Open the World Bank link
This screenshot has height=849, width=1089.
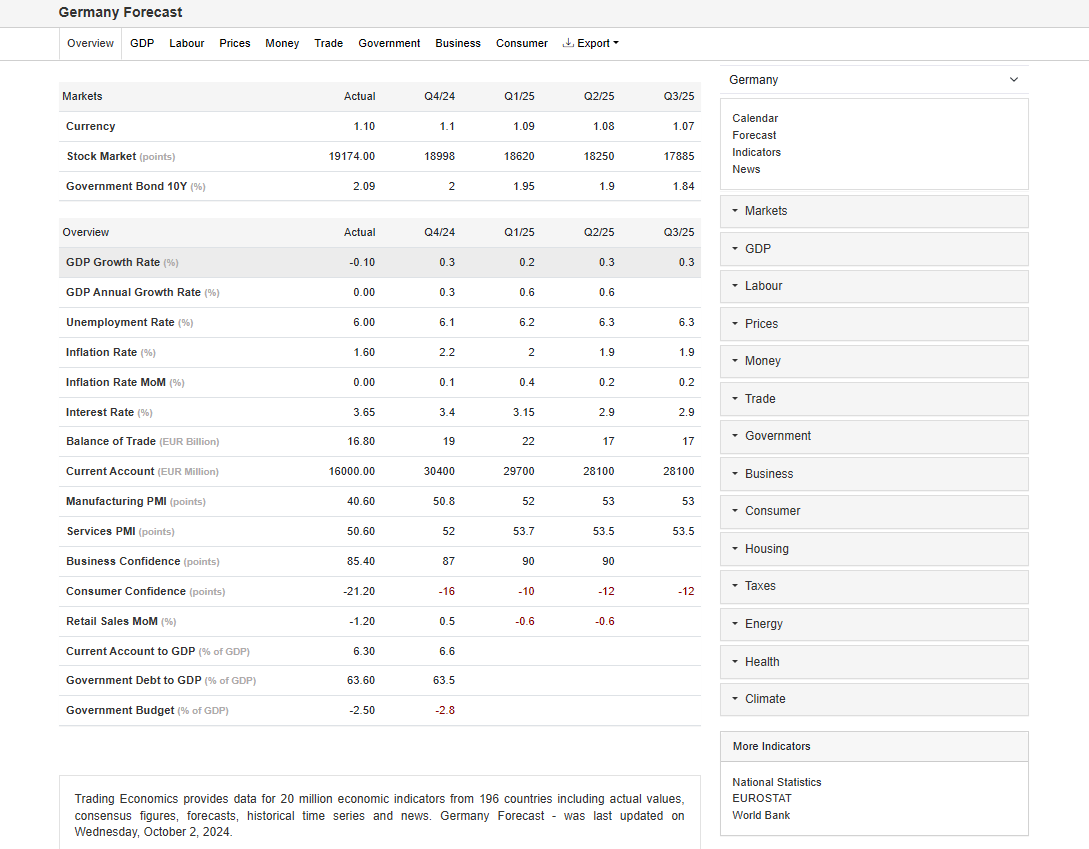761,816
